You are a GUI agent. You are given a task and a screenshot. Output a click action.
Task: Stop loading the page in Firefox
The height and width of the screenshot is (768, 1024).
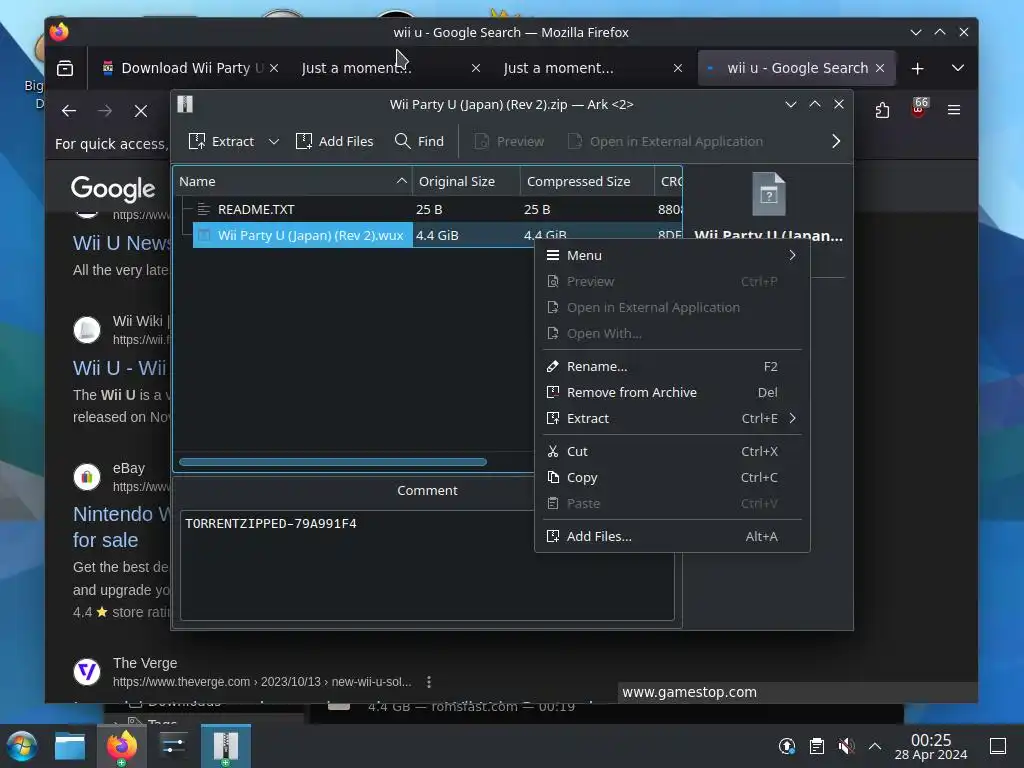click(x=140, y=111)
